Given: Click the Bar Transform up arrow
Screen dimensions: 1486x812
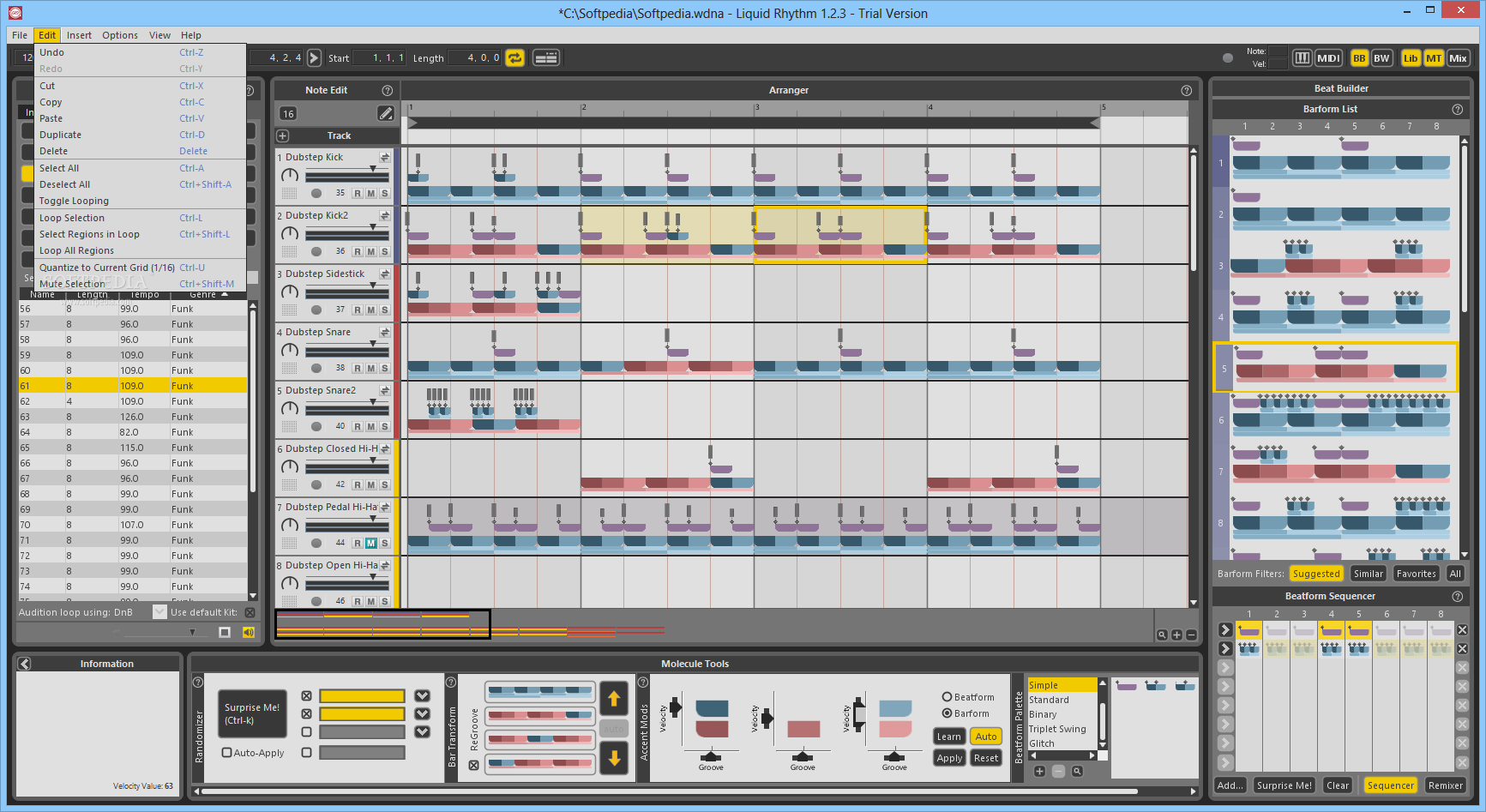Looking at the screenshot, I should [614, 699].
